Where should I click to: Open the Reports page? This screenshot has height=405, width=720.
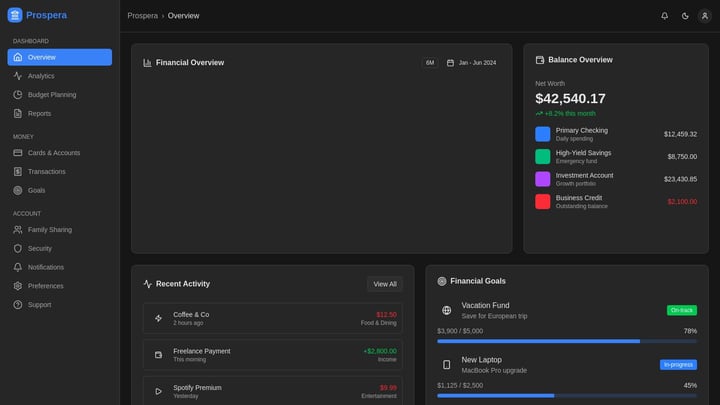click(x=39, y=114)
